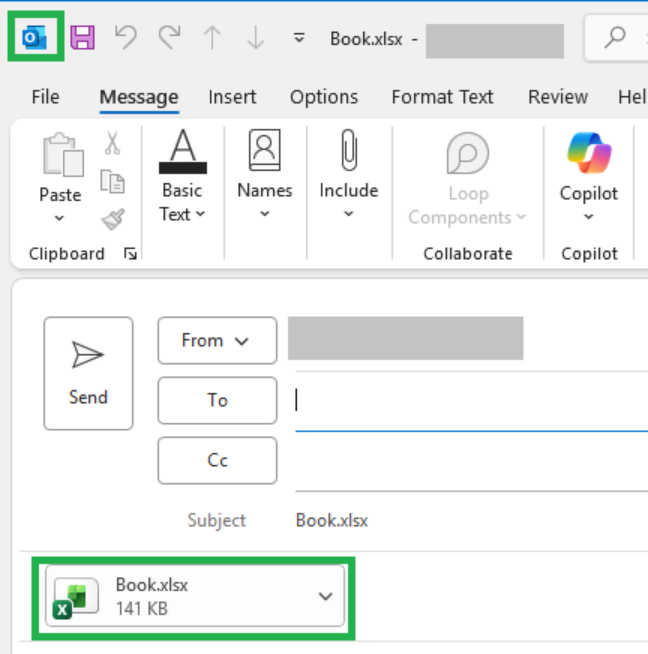Open the Review tab
Image resolution: width=648 pixels, height=654 pixels.
558,97
